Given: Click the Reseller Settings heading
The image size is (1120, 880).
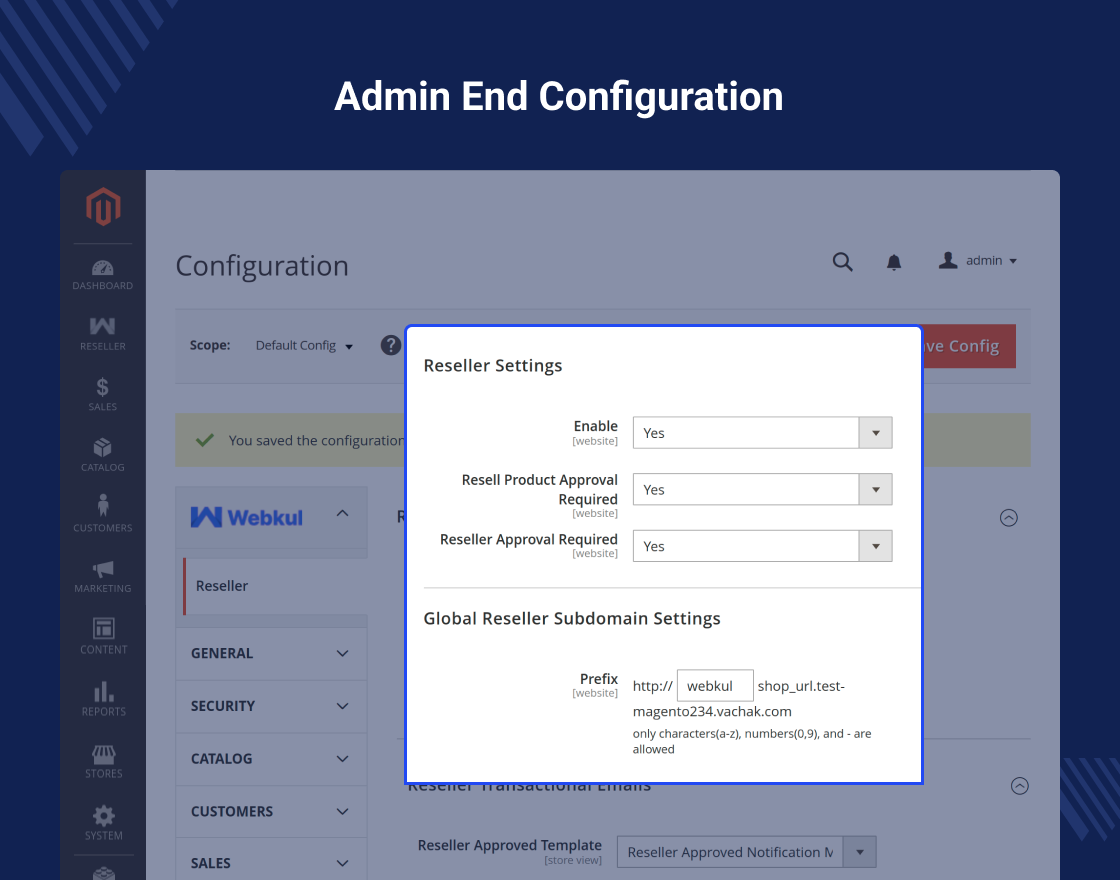Looking at the screenshot, I should coord(493,366).
